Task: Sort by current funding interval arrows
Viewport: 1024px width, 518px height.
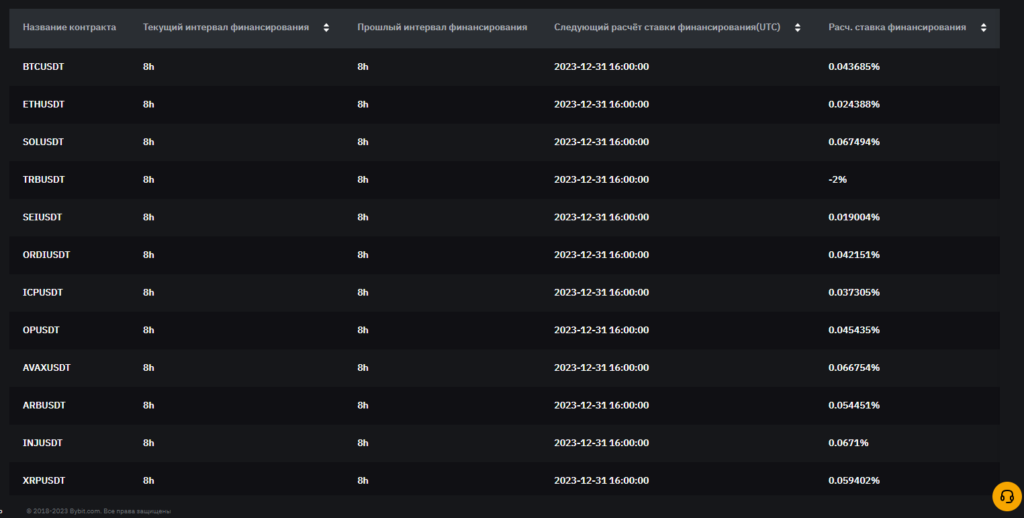Action: (x=326, y=28)
